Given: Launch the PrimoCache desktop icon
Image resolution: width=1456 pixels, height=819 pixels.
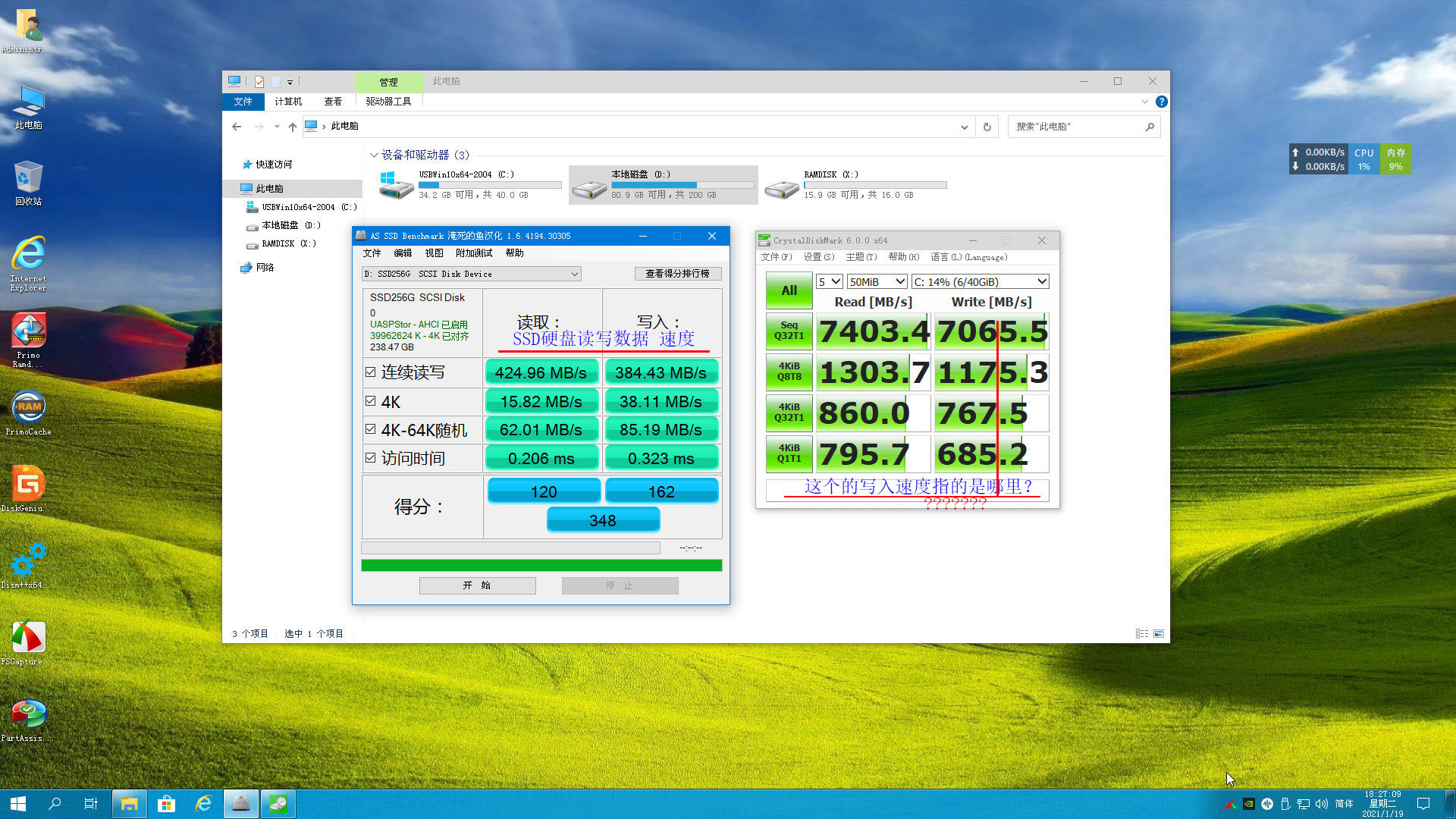Looking at the screenshot, I should 29,413.
